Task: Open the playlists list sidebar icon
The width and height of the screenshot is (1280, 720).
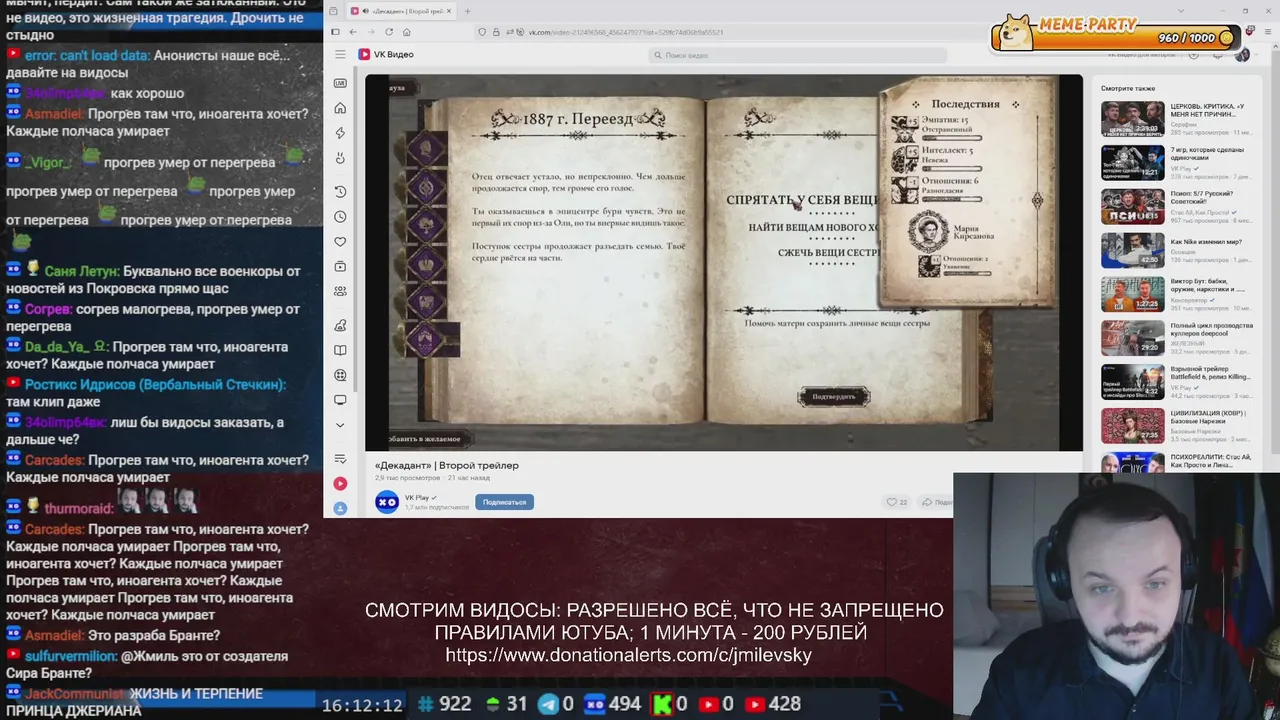Action: click(x=340, y=459)
